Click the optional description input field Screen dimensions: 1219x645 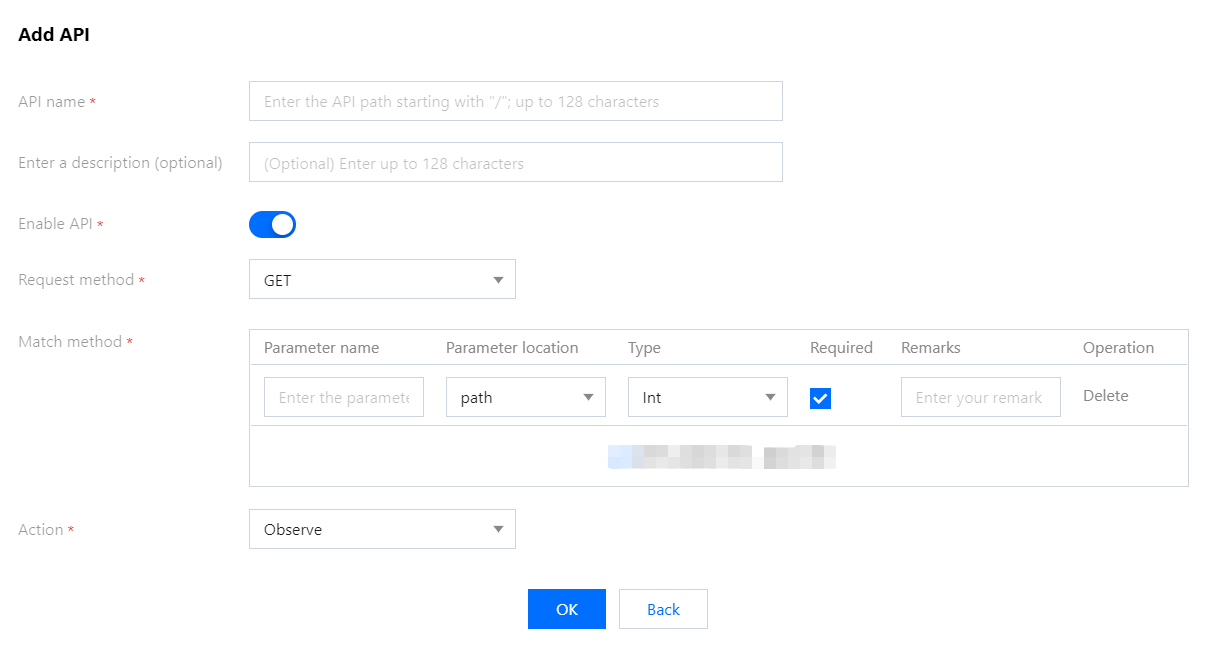click(x=515, y=163)
